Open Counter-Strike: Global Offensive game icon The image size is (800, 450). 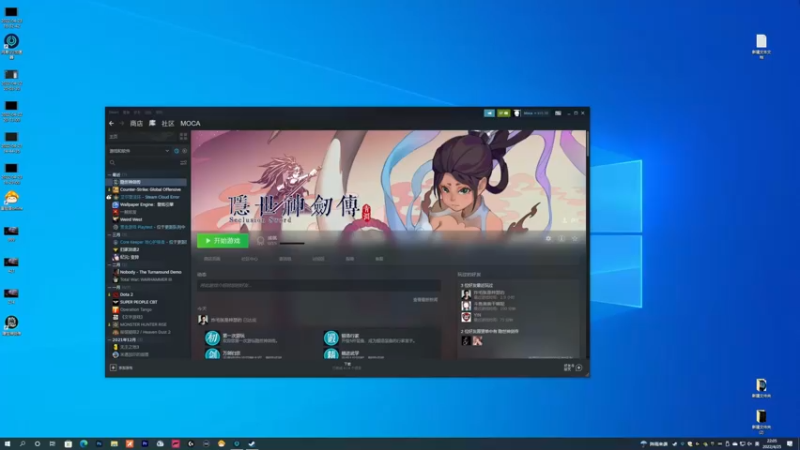click(116, 189)
